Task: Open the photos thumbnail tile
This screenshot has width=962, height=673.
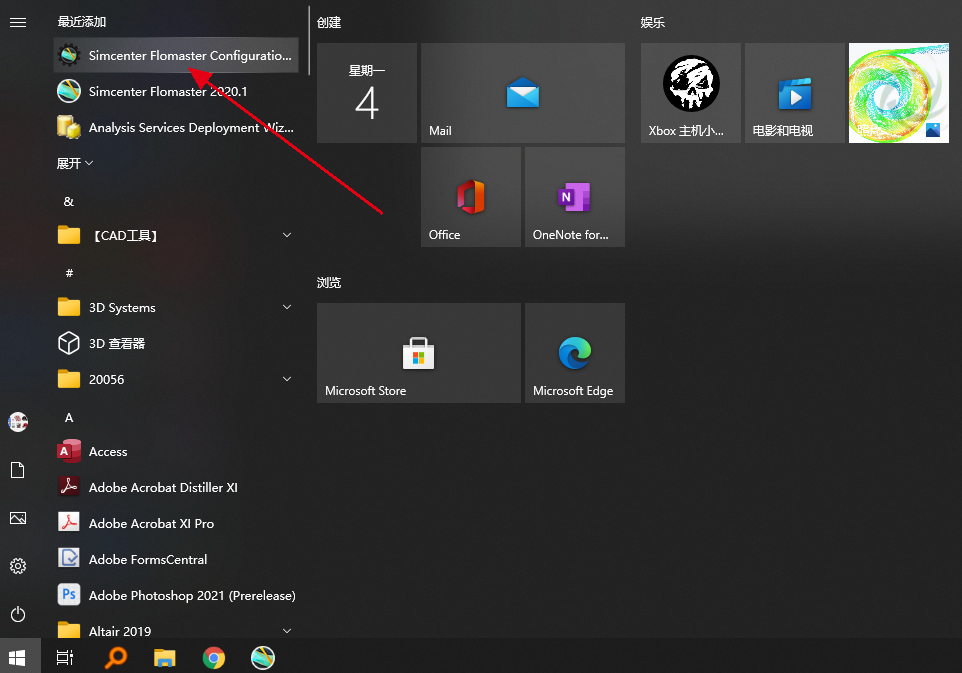Action: [x=898, y=93]
